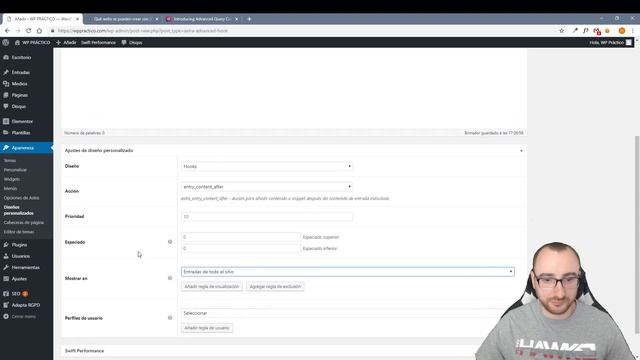
Task: Open the Hola, WP Práctico user menu
Action: (610, 42)
